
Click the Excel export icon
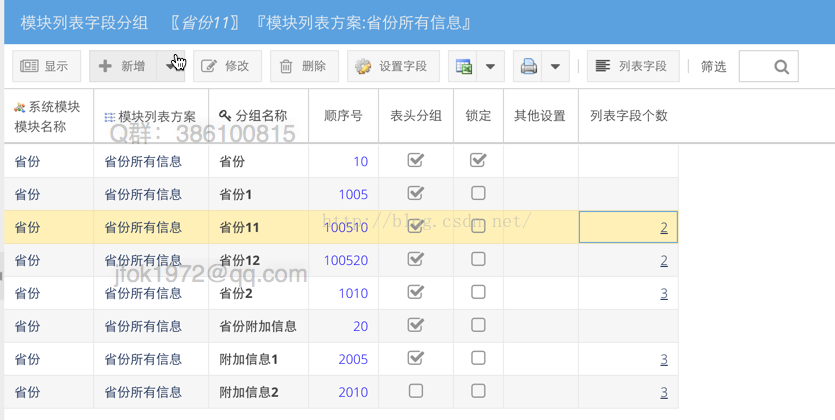(463, 66)
